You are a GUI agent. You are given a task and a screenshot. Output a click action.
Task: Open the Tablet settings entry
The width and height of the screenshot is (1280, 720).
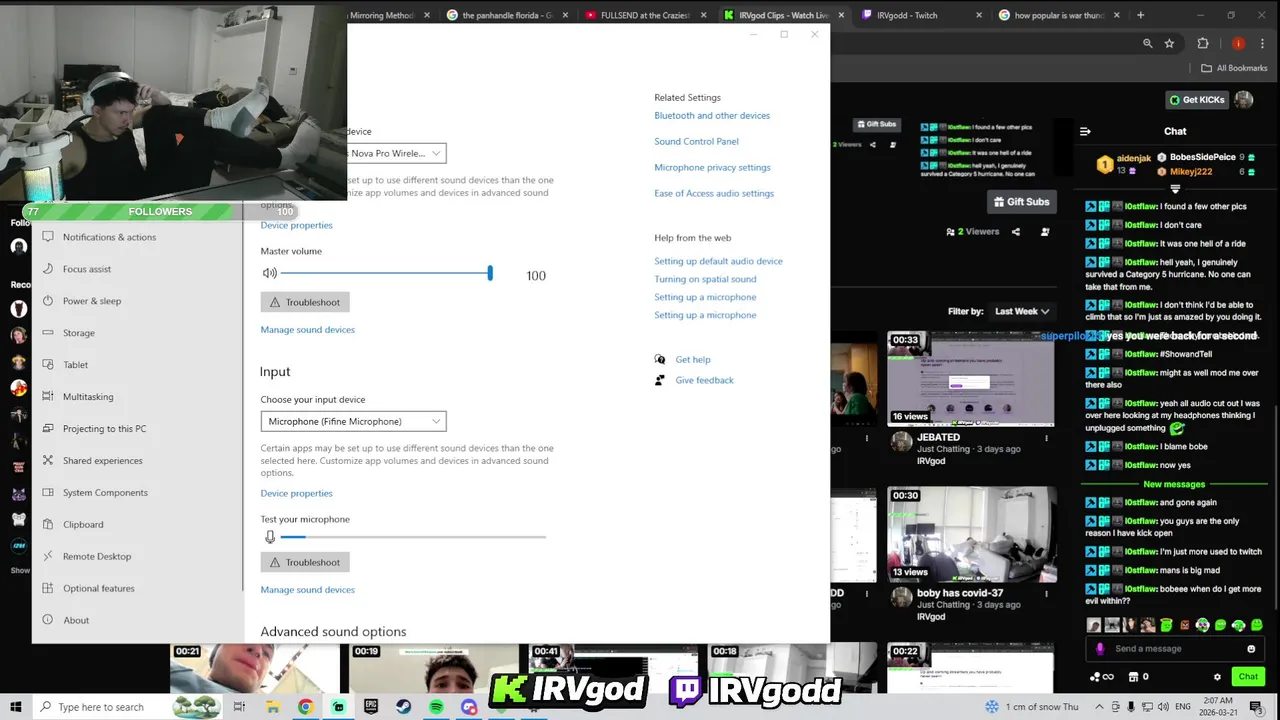138,365
